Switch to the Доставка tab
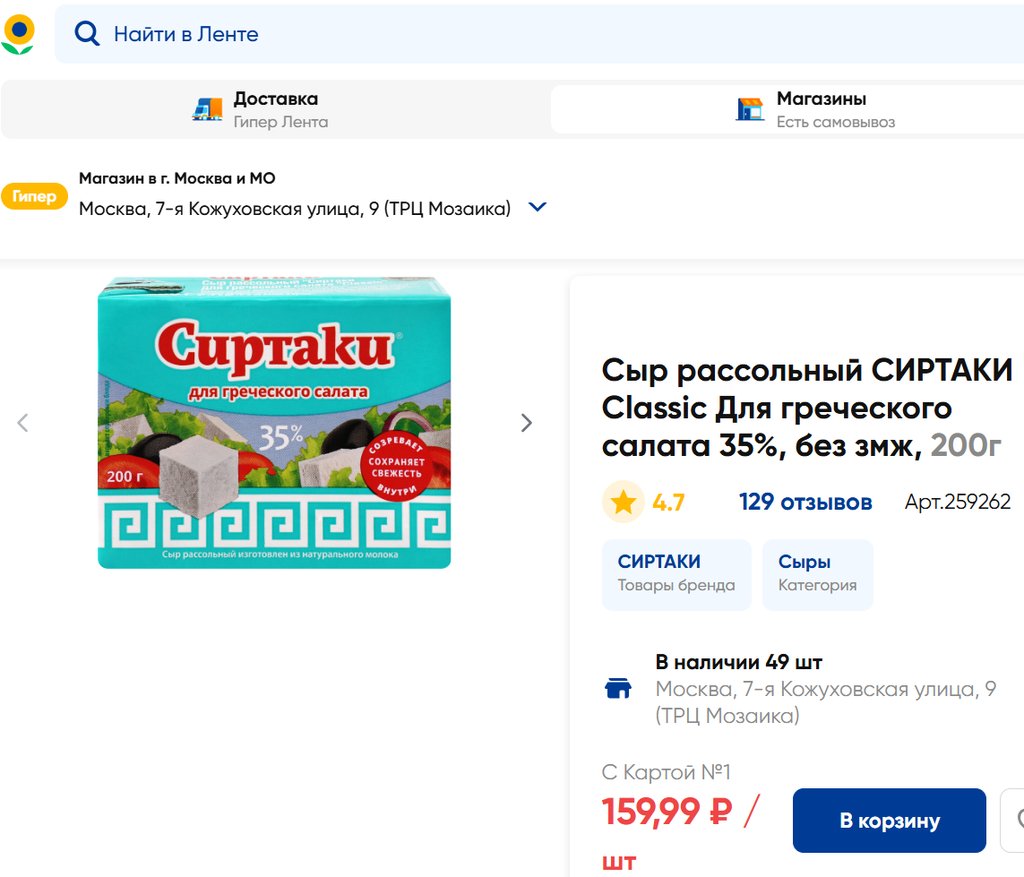The image size is (1024, 877). [x=275, y=109]
